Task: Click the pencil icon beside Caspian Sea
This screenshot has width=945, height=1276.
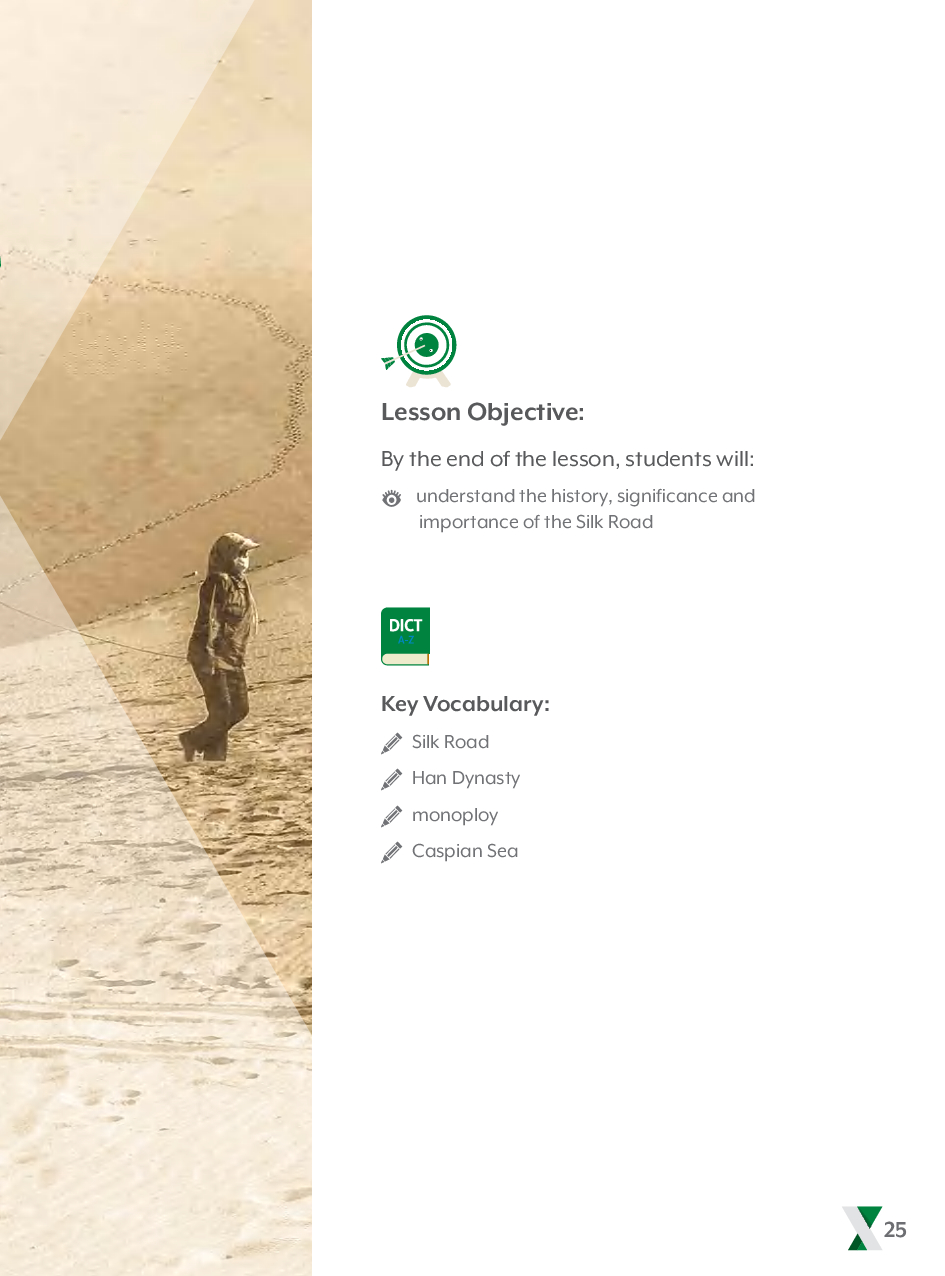Action: coord(392,852)
